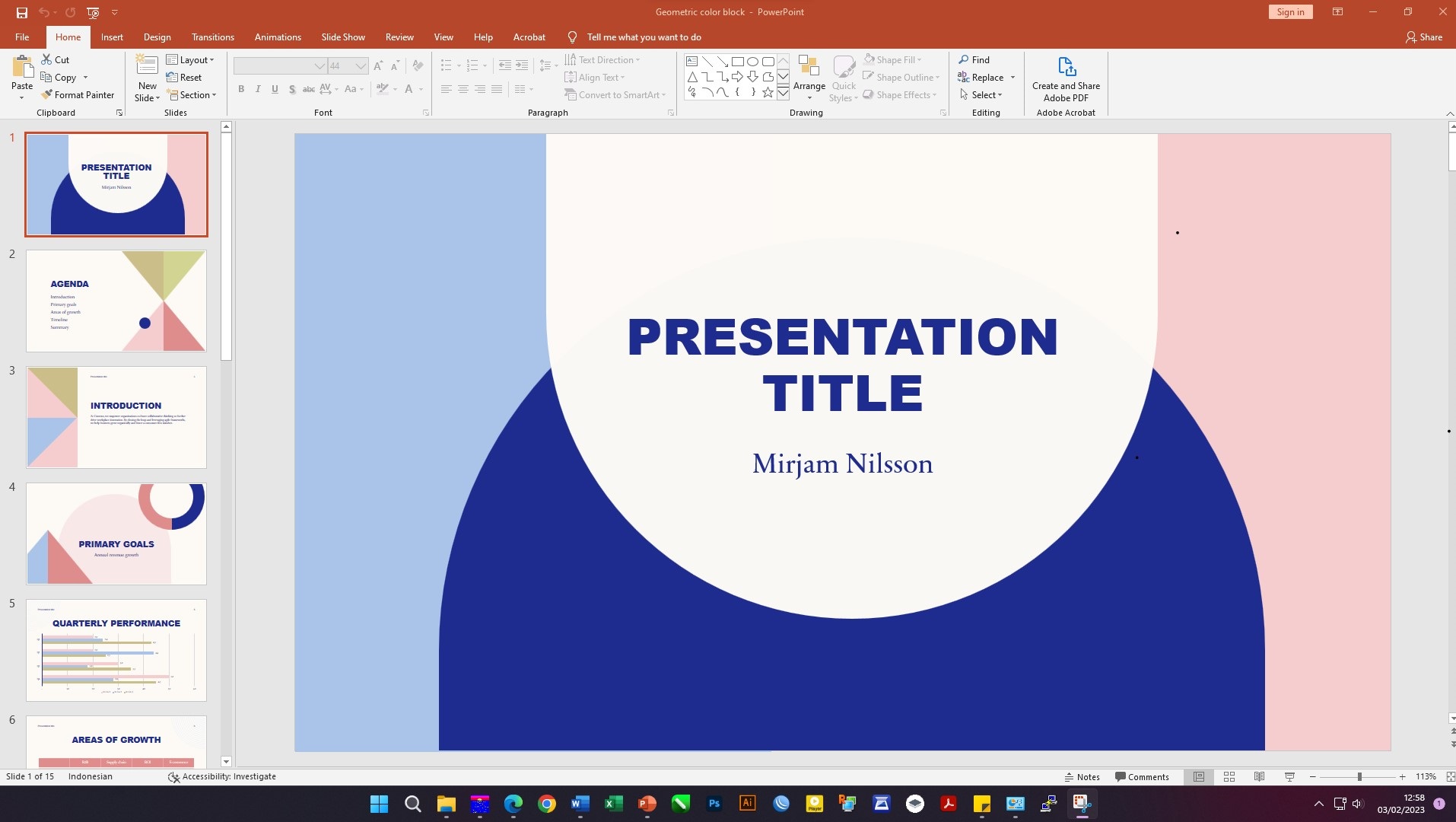Open the Design tab
Screen dimensions: 1456x822
click(157, 37)
